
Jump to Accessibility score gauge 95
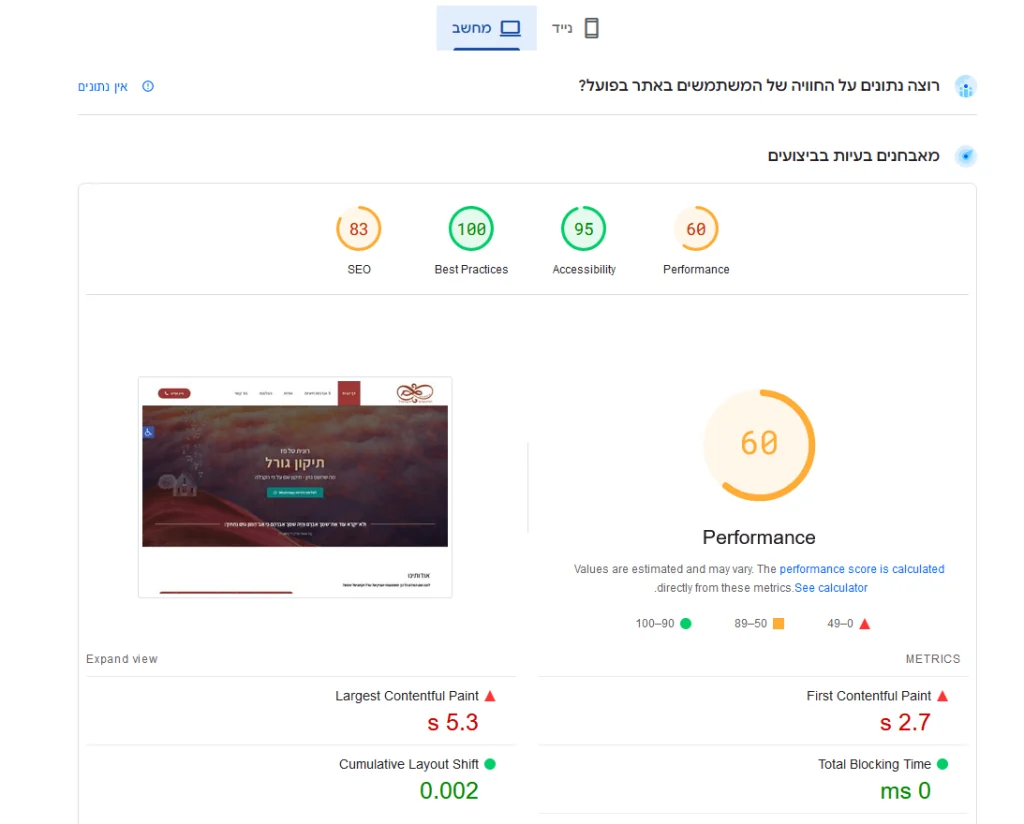pyautogui.click(x=584, y=229)
